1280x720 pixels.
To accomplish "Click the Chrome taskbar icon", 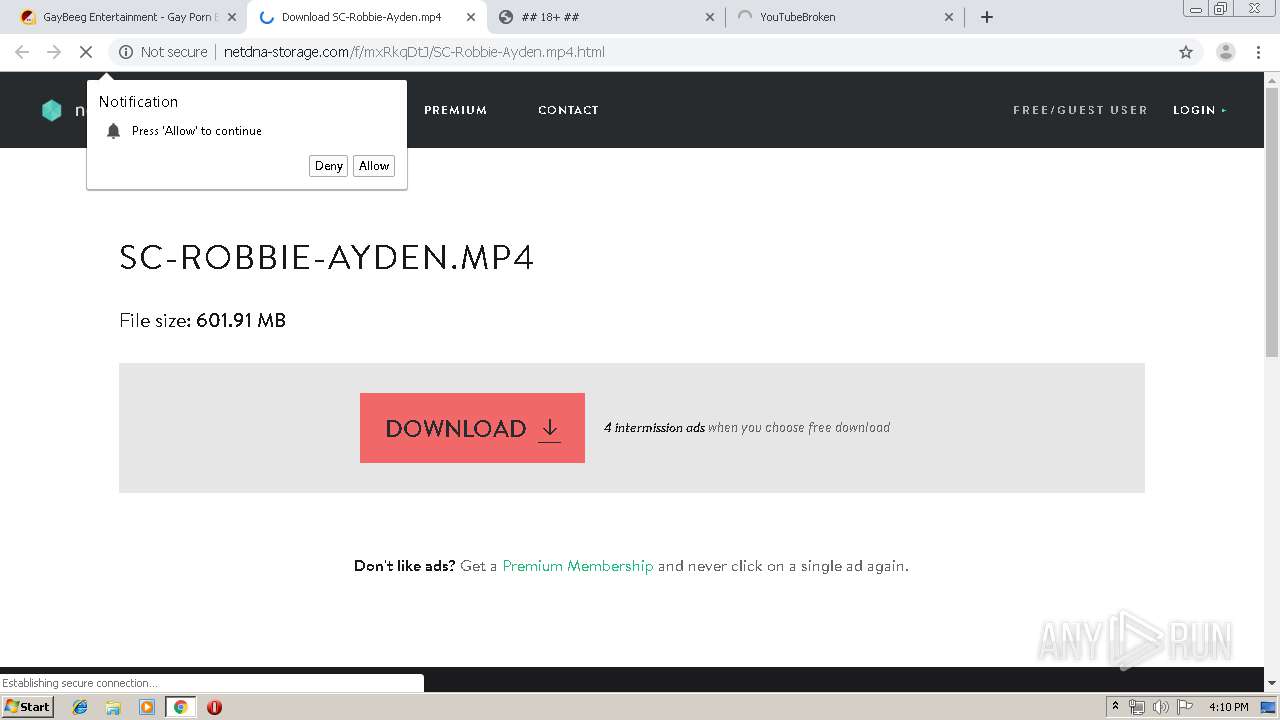I will coord(180,707).
